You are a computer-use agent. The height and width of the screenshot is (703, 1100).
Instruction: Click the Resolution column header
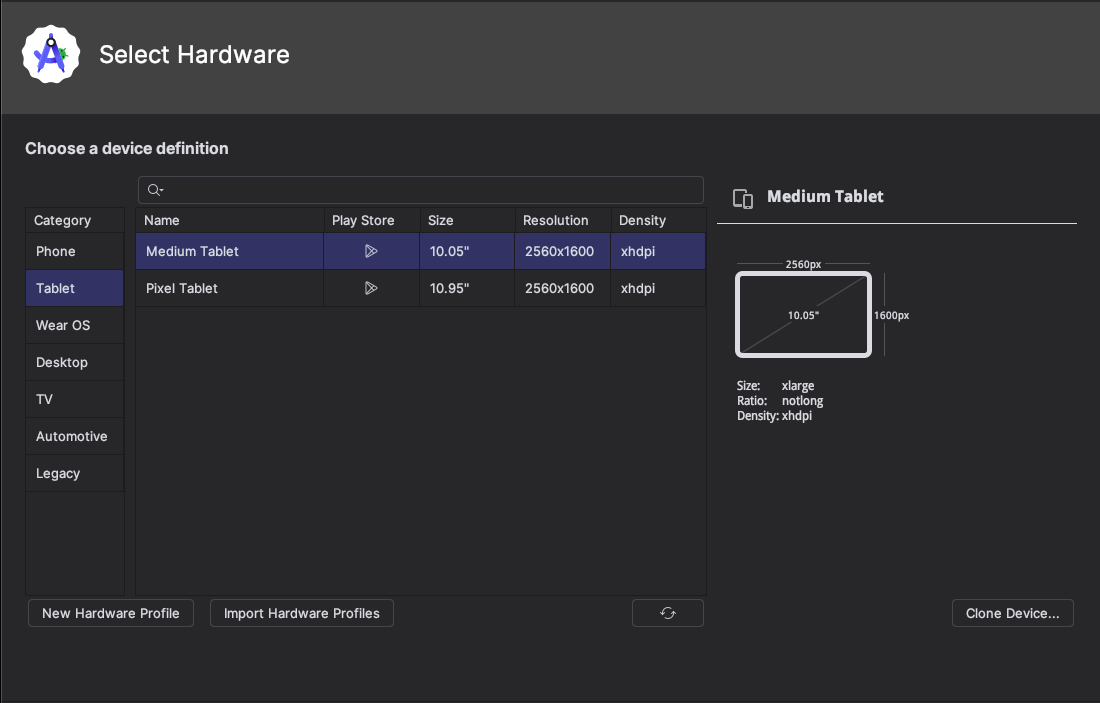click(x=554, y=220)
